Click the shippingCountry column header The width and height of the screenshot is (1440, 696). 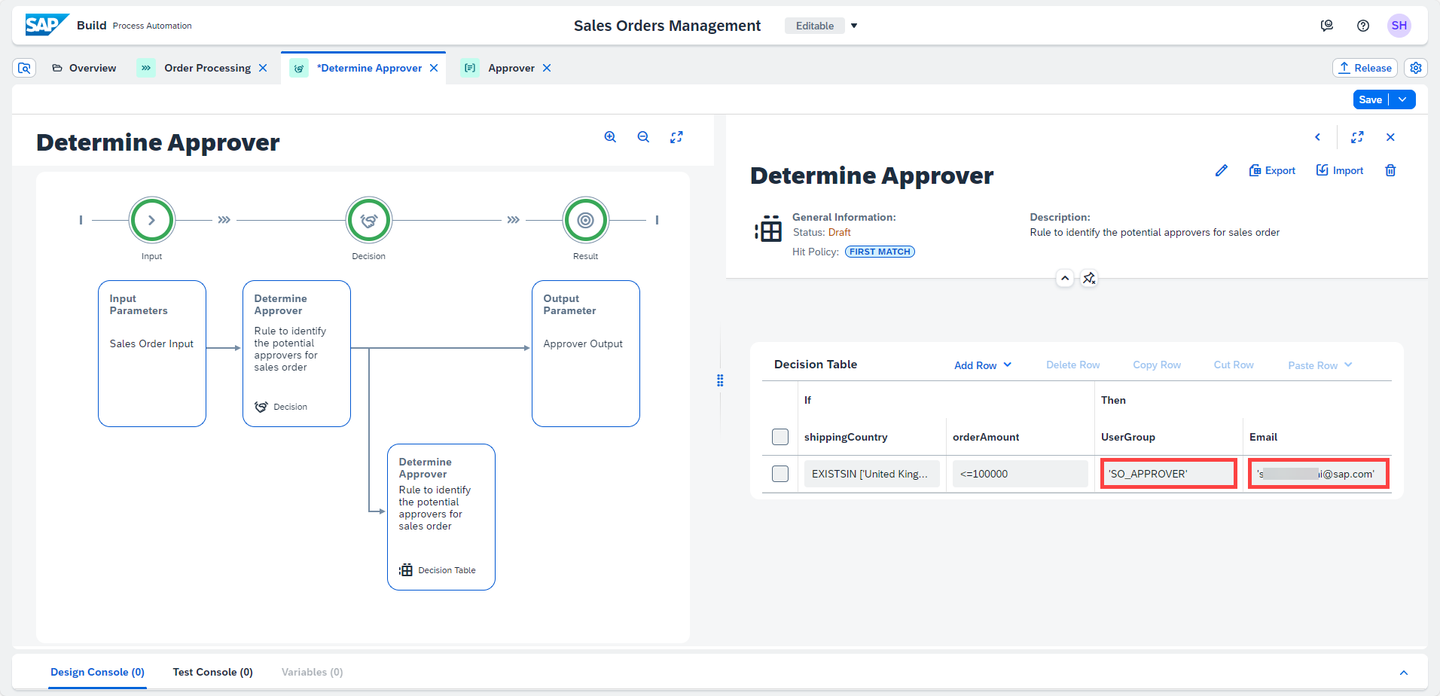(x=846, y=437)
